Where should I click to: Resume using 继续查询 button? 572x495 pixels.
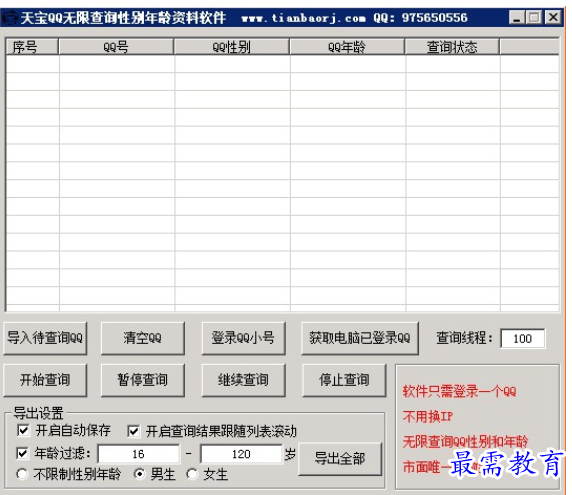[x=243, y=380]
